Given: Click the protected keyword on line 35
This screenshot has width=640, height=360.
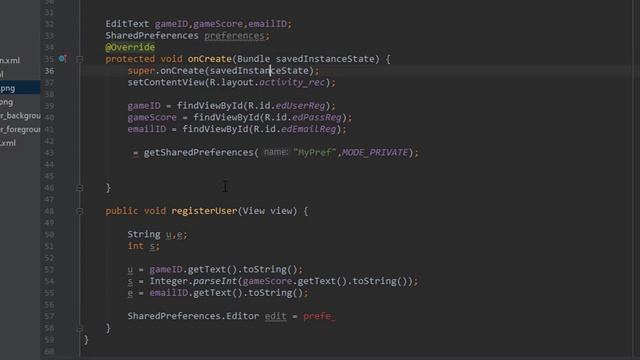Looking at the screenshot, I should click(130, 59).
